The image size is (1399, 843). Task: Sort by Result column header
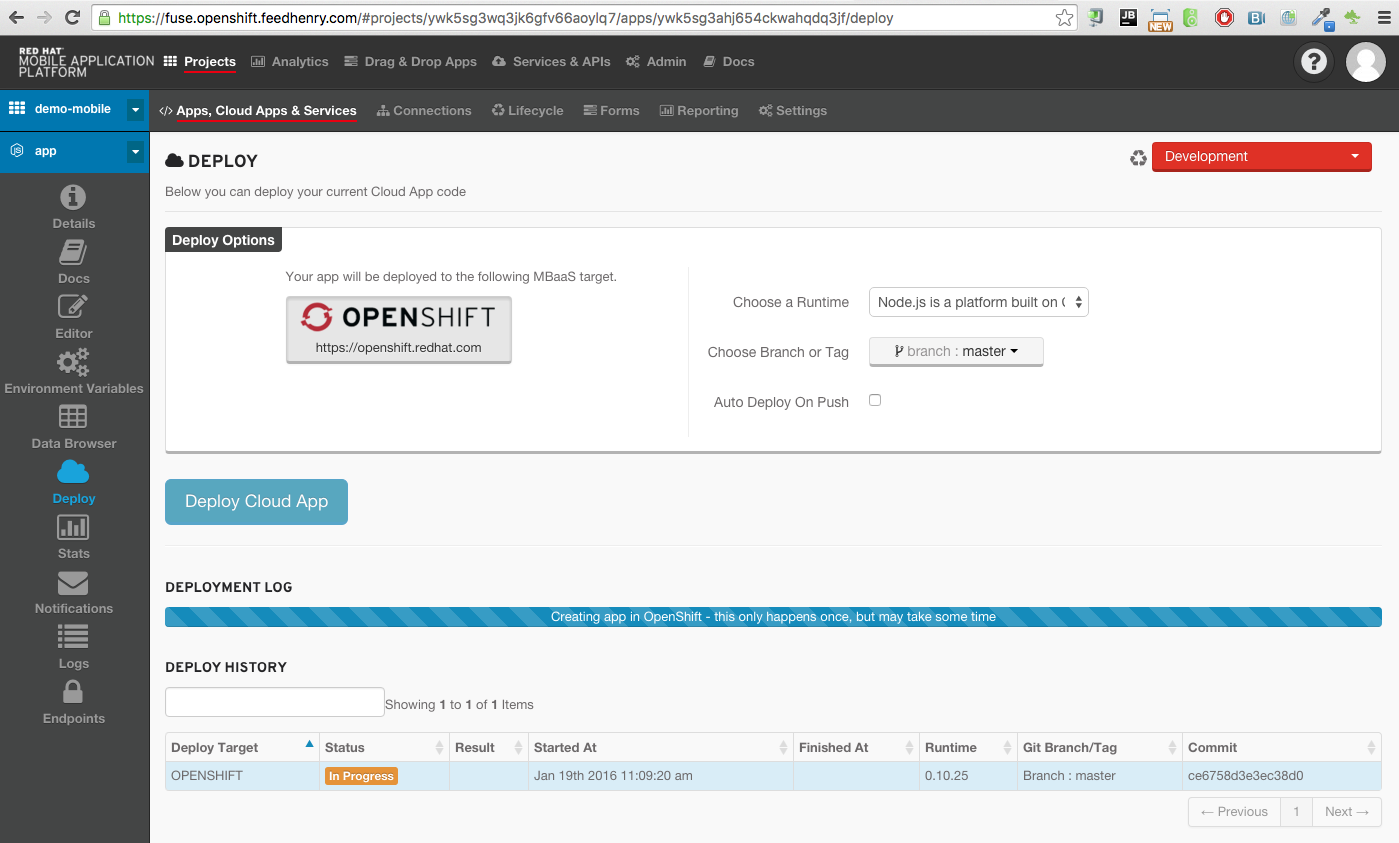click(x=489, y=747)
